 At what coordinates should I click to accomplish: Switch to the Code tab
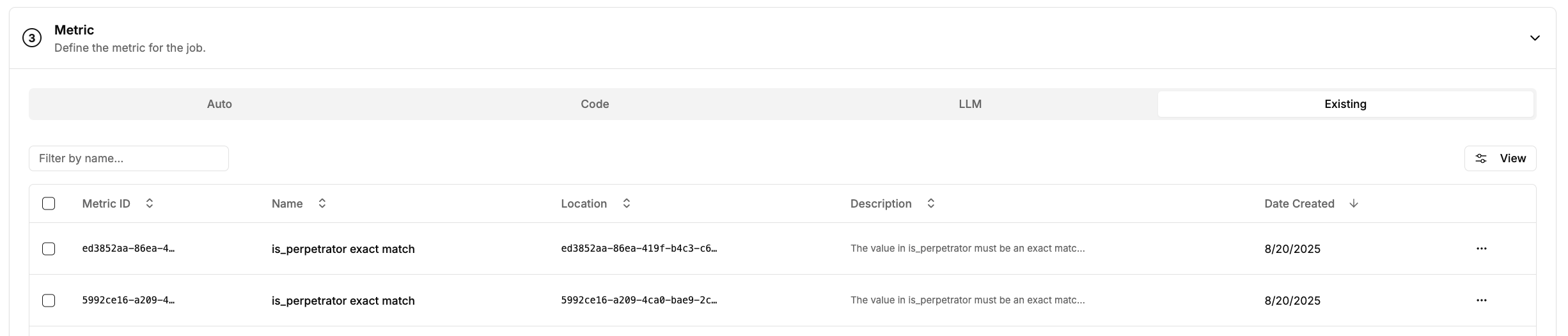click(x=595, y=104)
